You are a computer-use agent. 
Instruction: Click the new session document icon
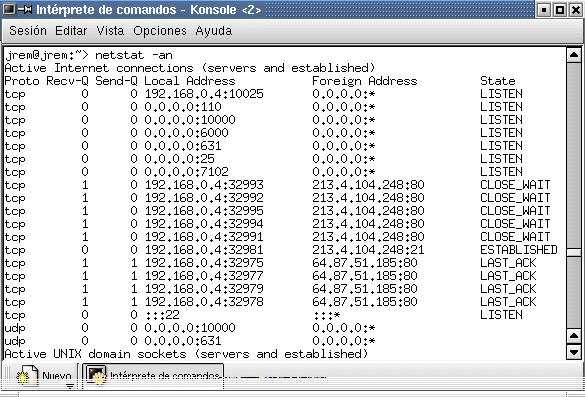coord(27,376)
